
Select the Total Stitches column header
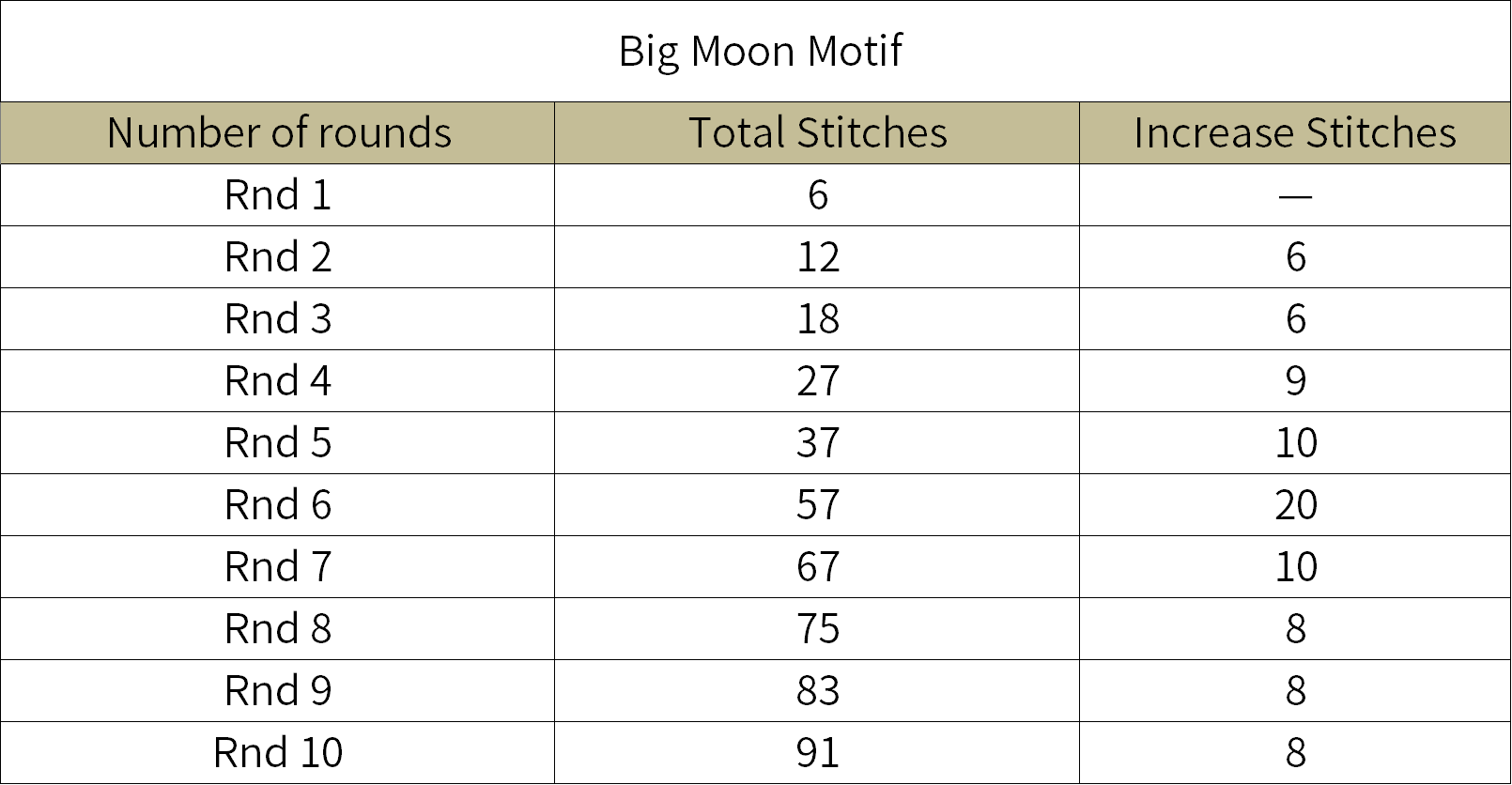(x=817, y=132)
